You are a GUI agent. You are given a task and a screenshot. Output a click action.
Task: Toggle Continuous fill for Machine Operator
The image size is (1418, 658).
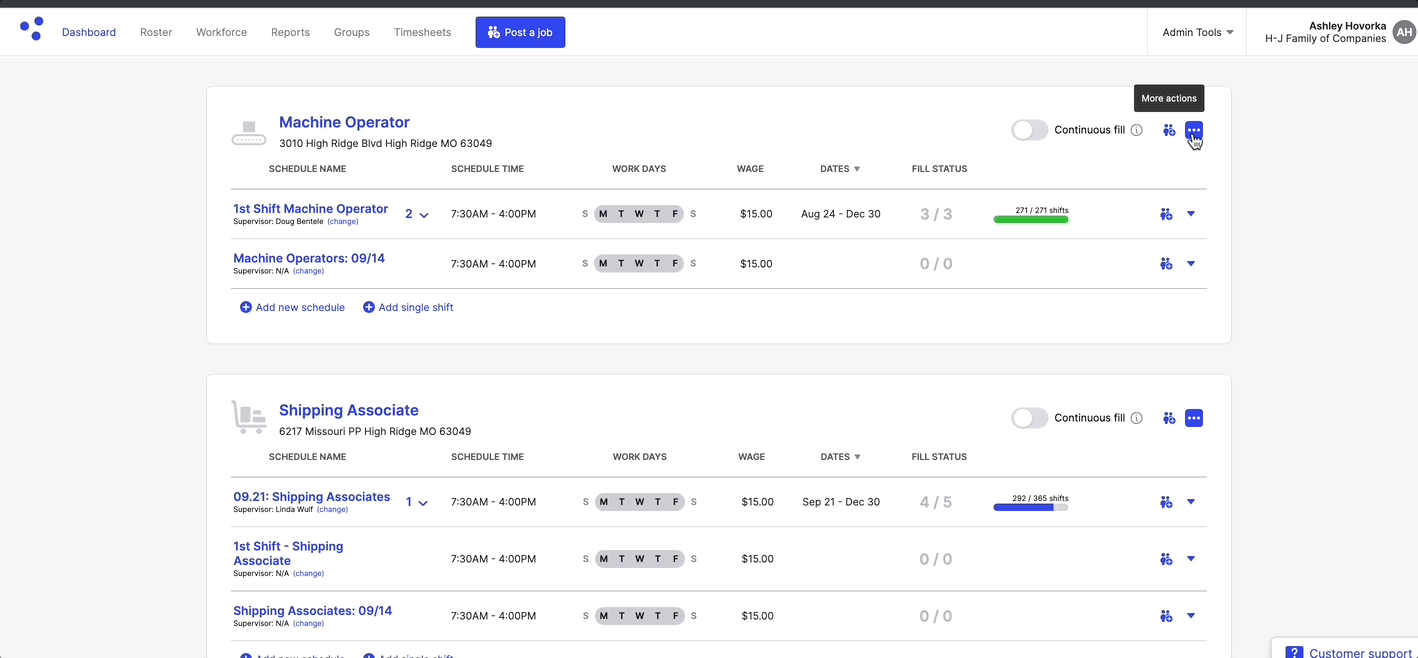coord(1029,130)
